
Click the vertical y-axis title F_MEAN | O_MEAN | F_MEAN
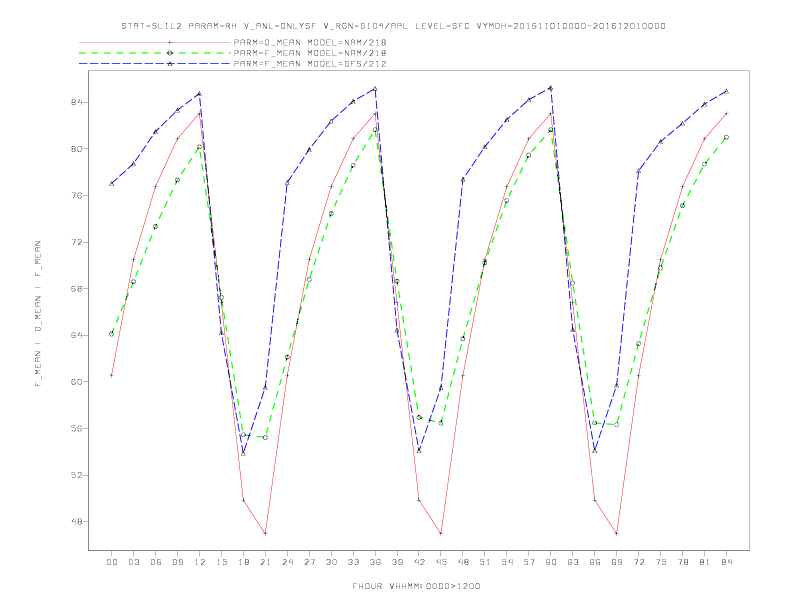[x=38, y=314]
